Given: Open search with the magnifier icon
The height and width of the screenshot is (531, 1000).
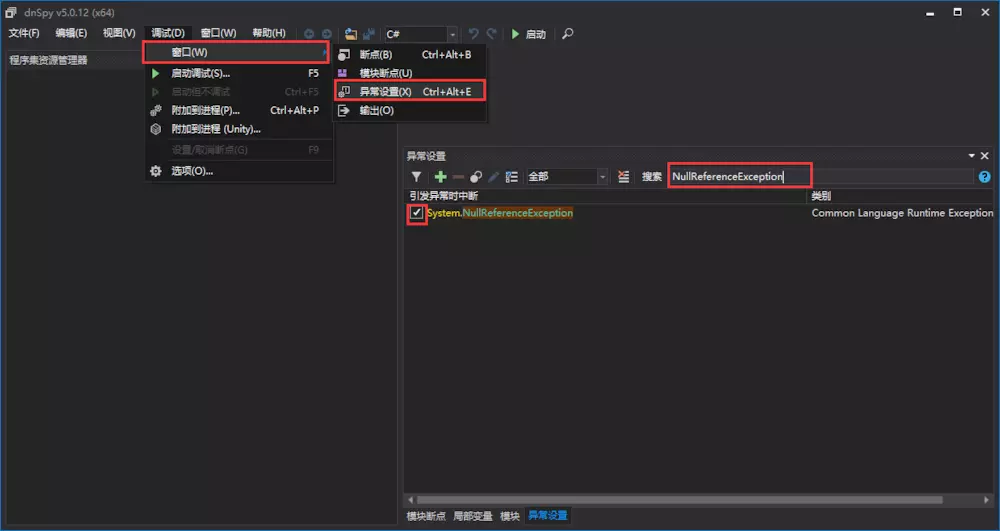Looking at the screenshot, I should 568,34.
